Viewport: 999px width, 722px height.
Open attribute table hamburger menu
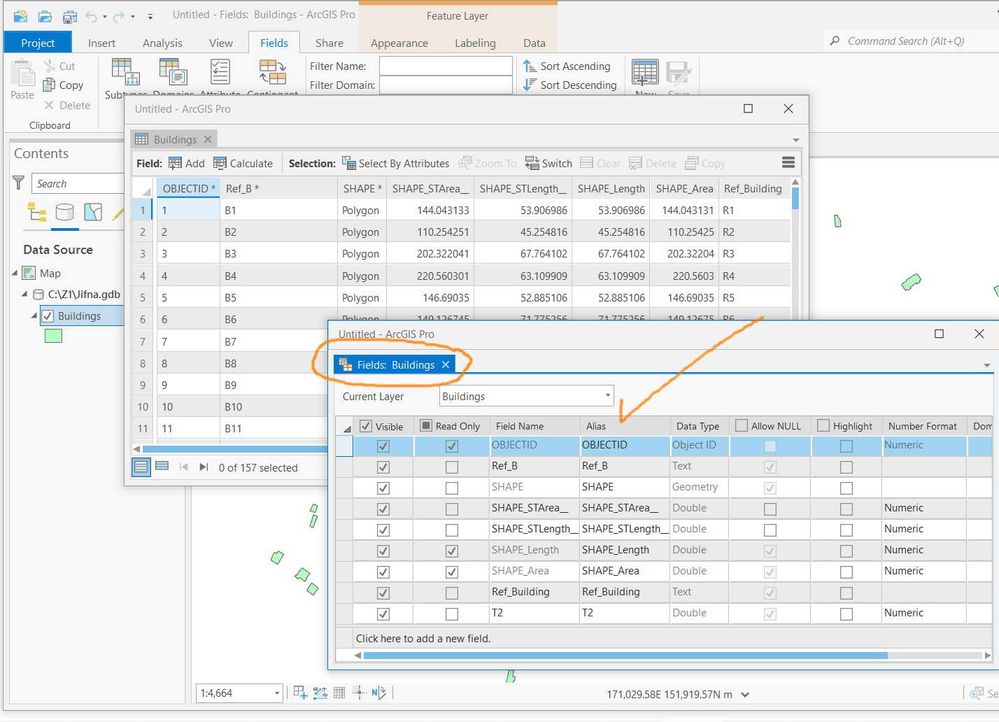coord(788,162)
